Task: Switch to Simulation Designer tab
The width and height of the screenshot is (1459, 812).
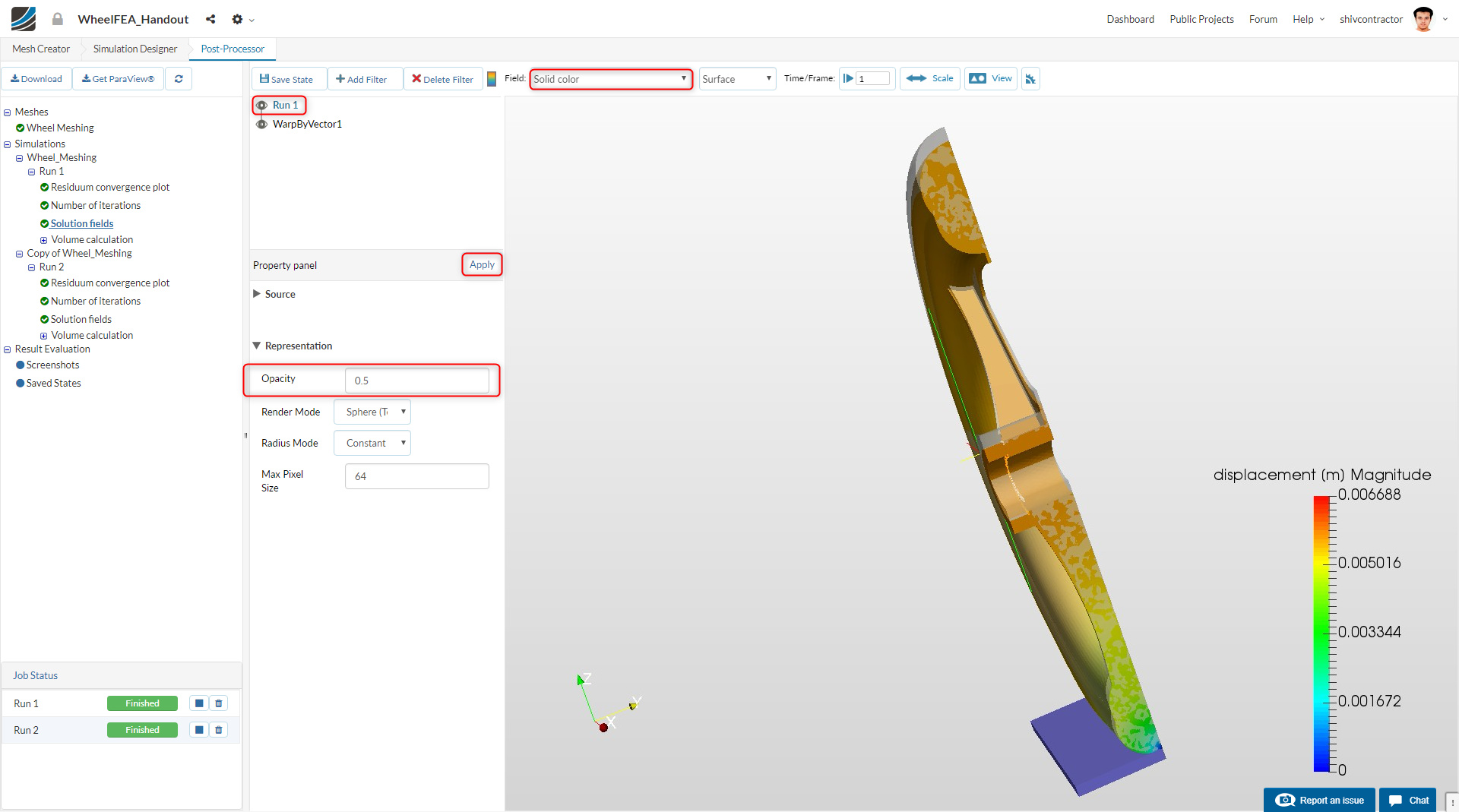Action: tap(135, 49)
